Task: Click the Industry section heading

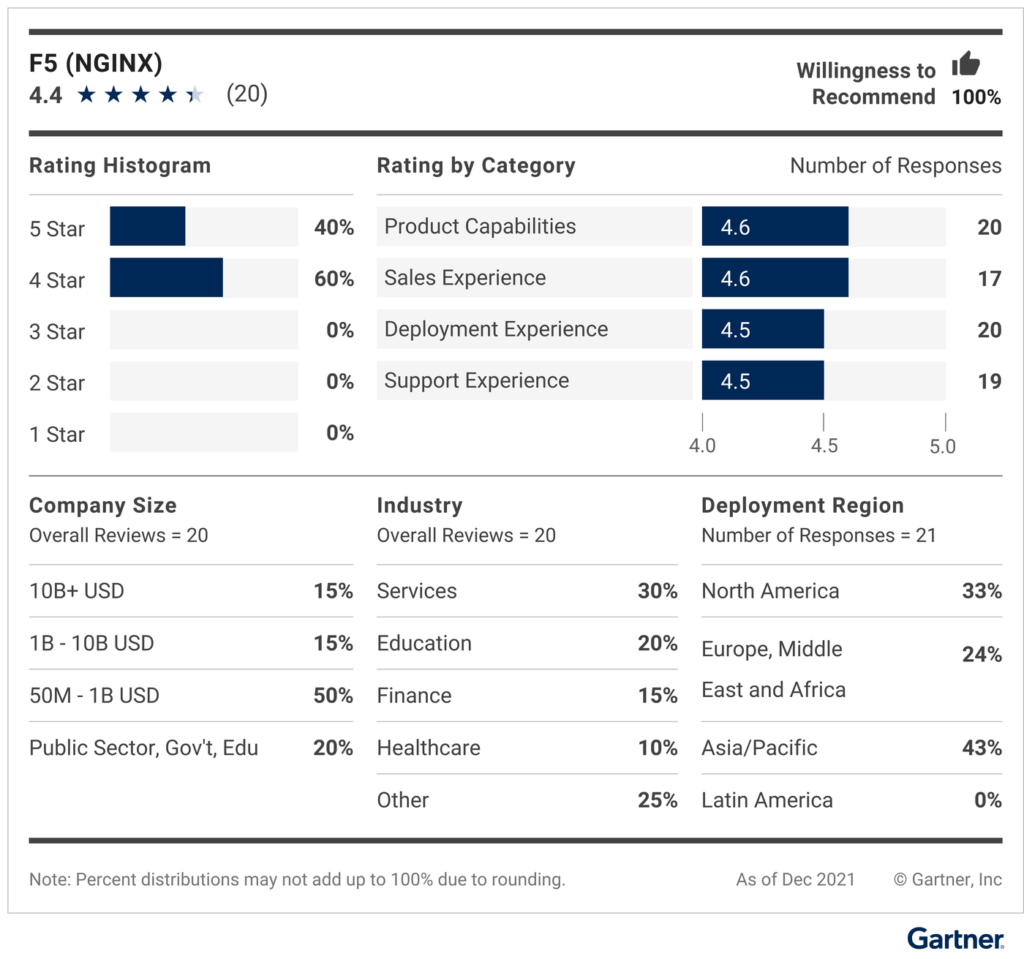Action: [x=419, y=505]
